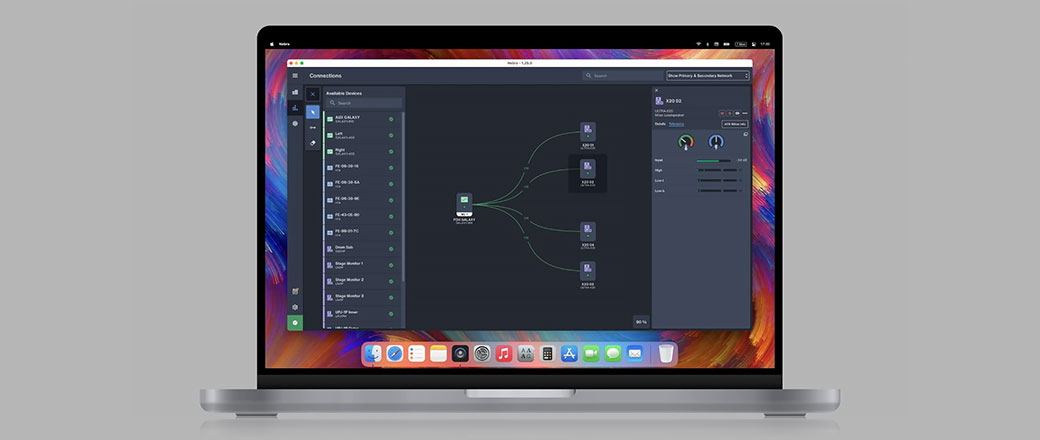The image size is (1040, 440).
Task: Toggle the red mute button for X20 02
Action: 722,113
